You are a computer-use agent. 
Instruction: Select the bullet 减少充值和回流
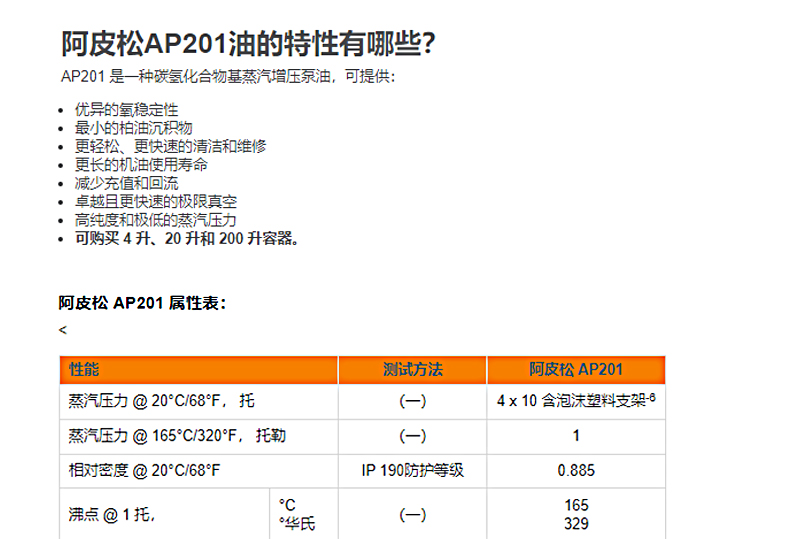pyautogui.click(x=126, y=183)
